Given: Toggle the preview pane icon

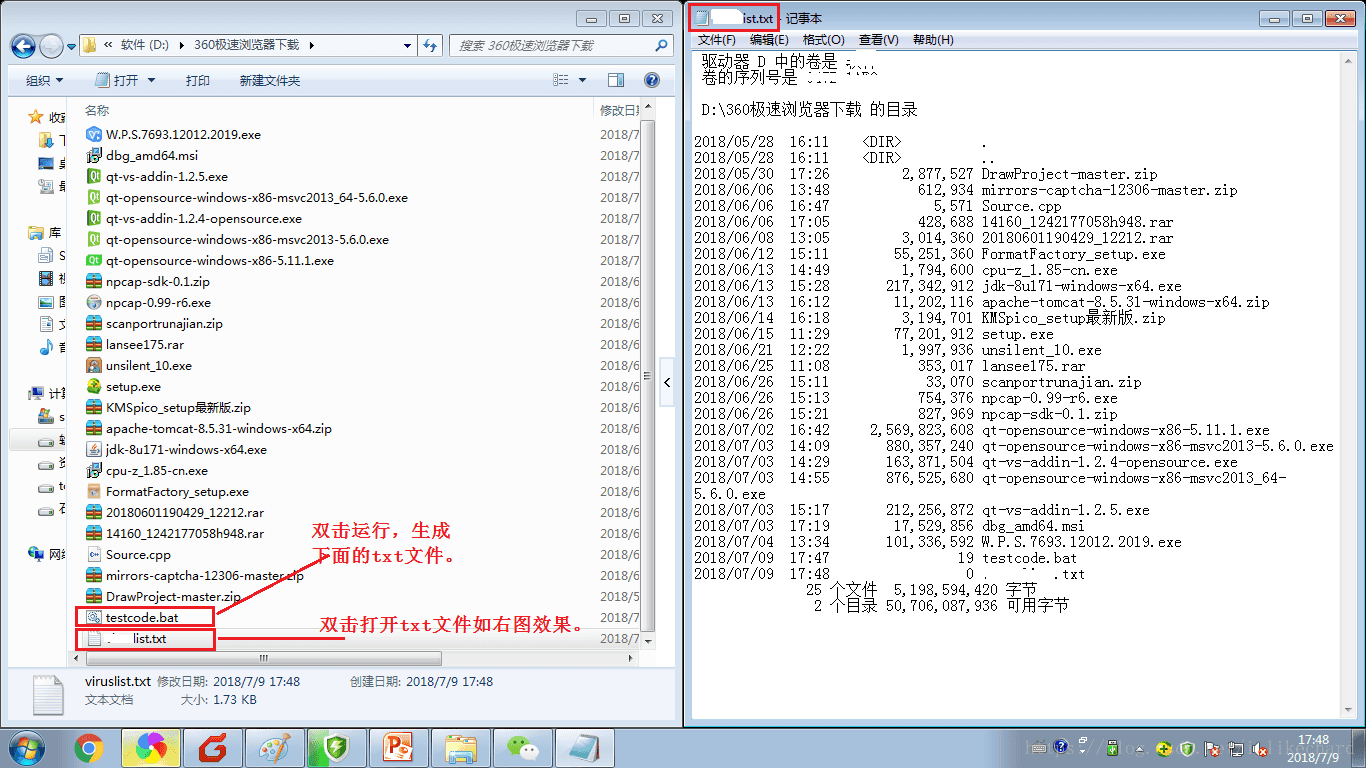Looking at the screenshot, I should pos(616,80).
